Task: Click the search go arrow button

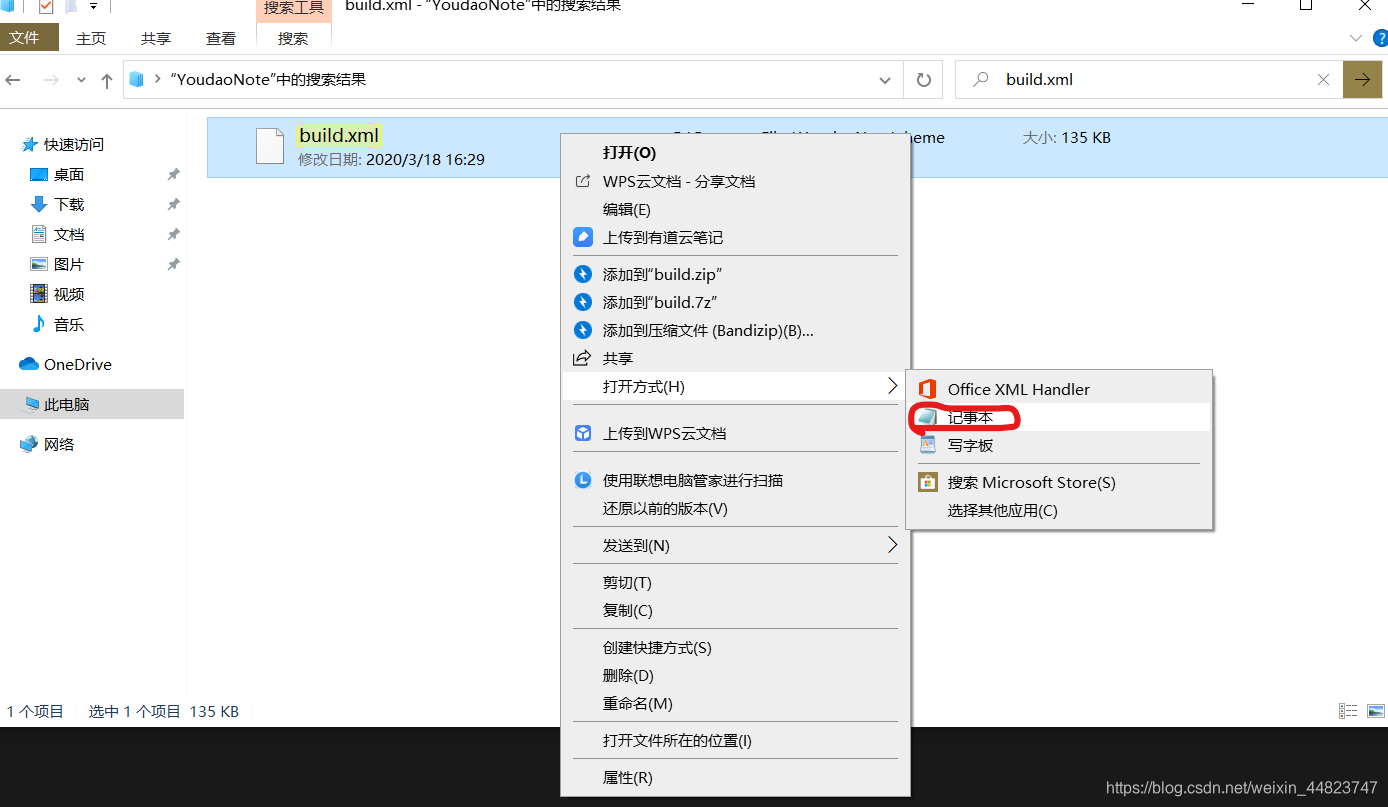Action: pyautogui.click(x=1362, y=80)
